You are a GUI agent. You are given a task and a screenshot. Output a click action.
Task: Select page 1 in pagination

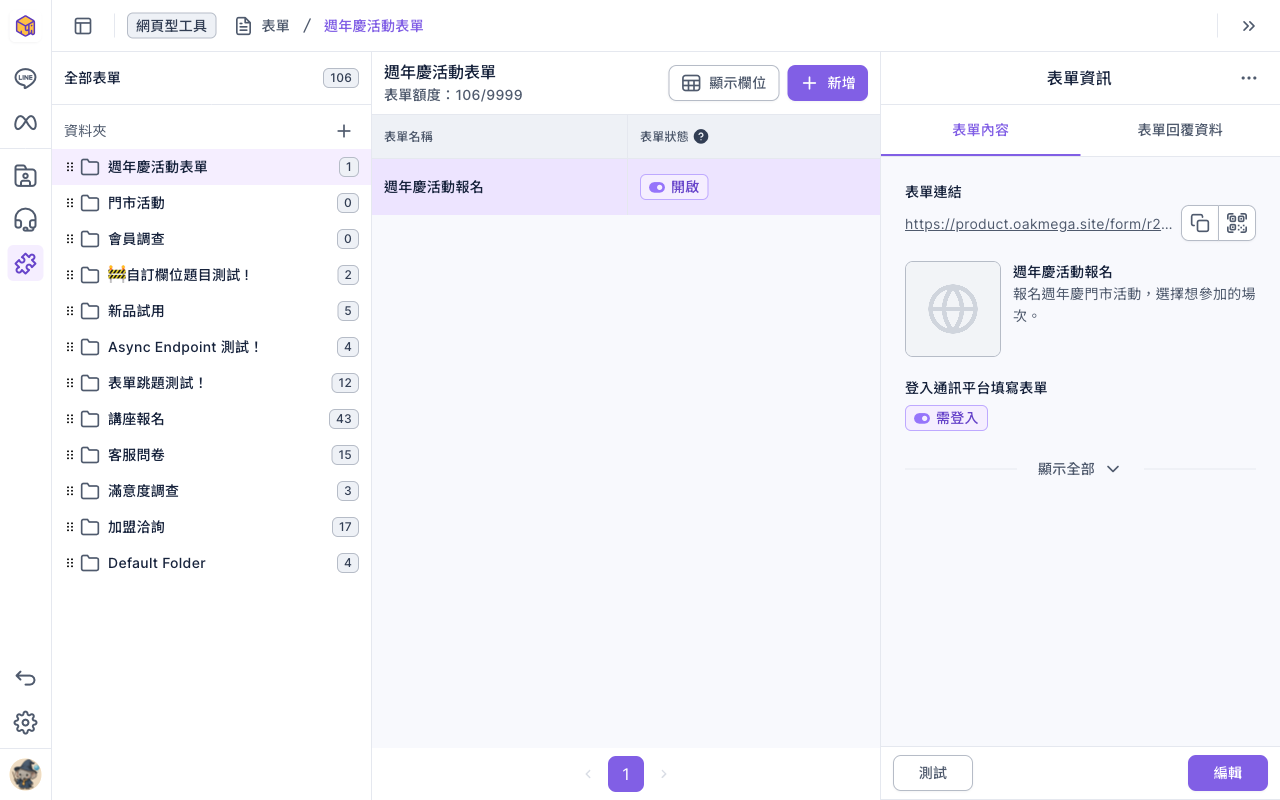626,774
